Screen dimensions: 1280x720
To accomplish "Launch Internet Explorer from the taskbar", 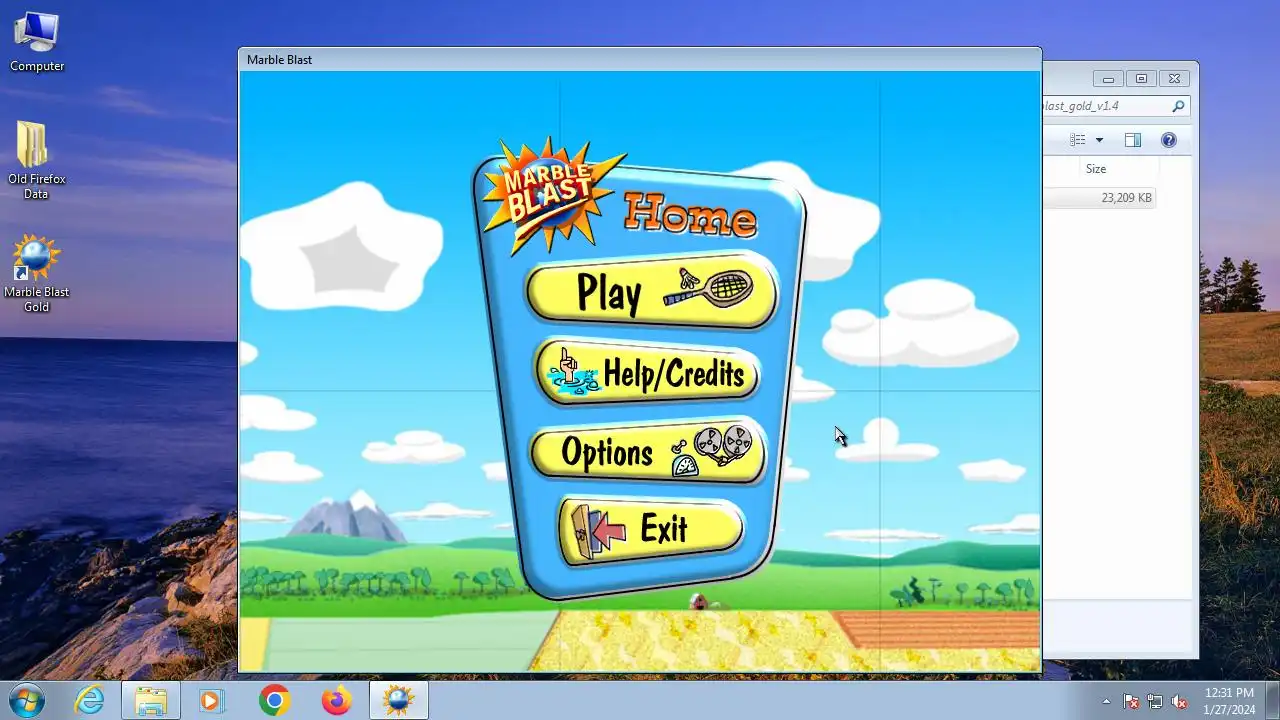I will coord(90,700).
